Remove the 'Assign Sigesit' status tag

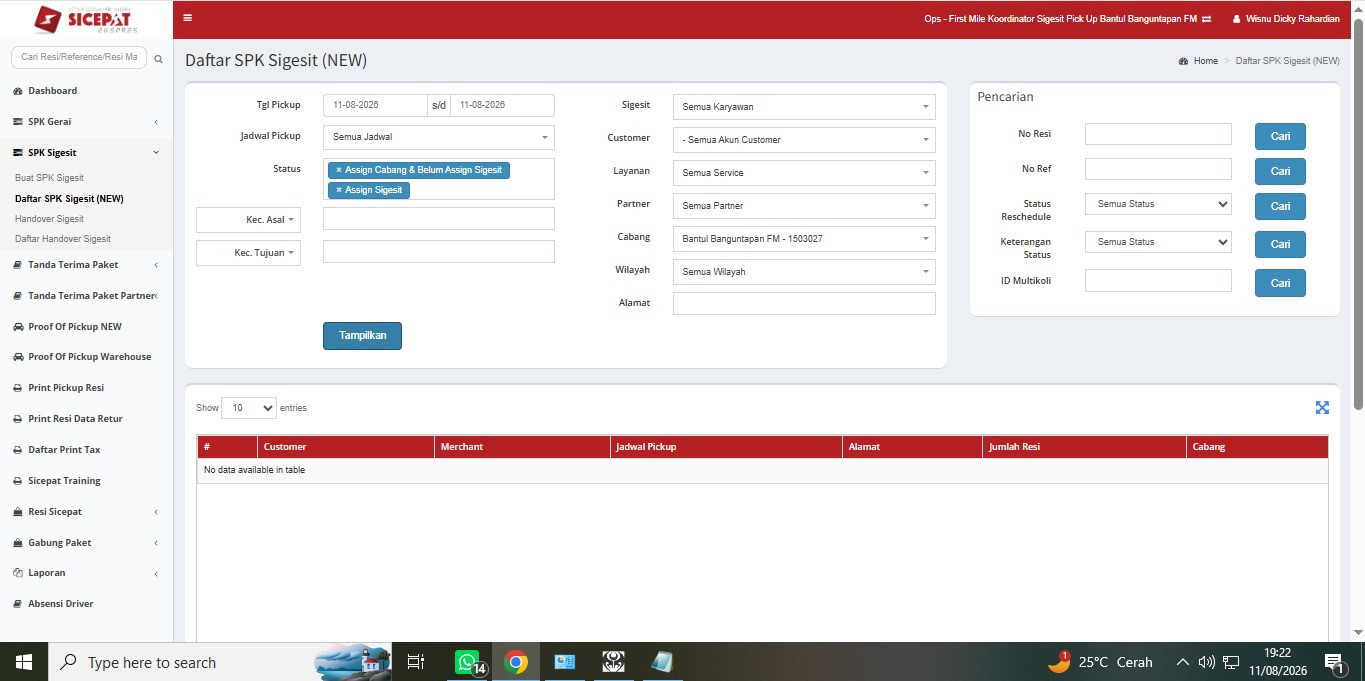pyautogui.click(x=339, y=190)
